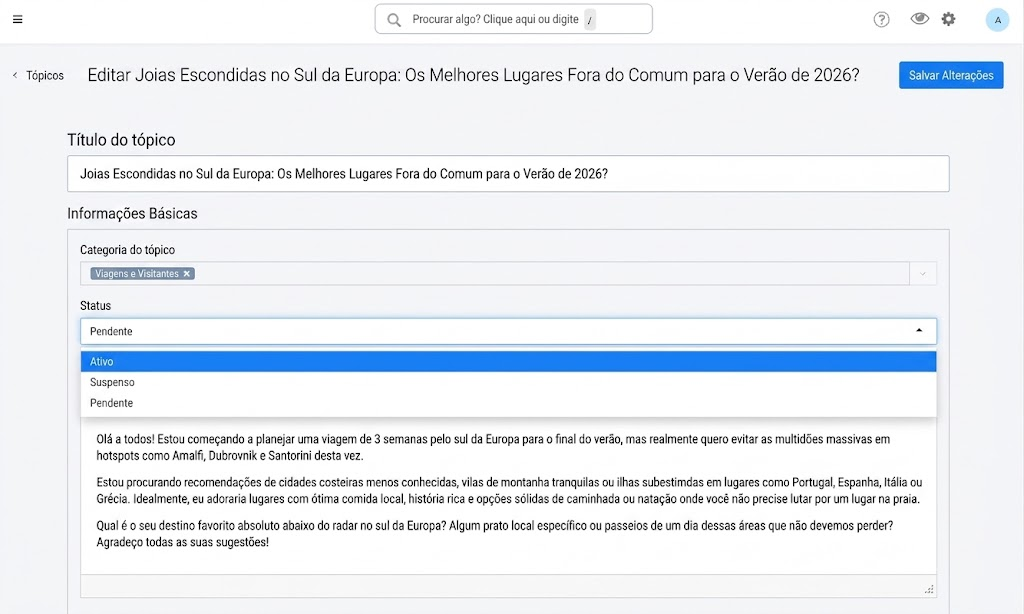Open the settings gear icon
The image size is (1024, 614).
[x=948, y=19]
